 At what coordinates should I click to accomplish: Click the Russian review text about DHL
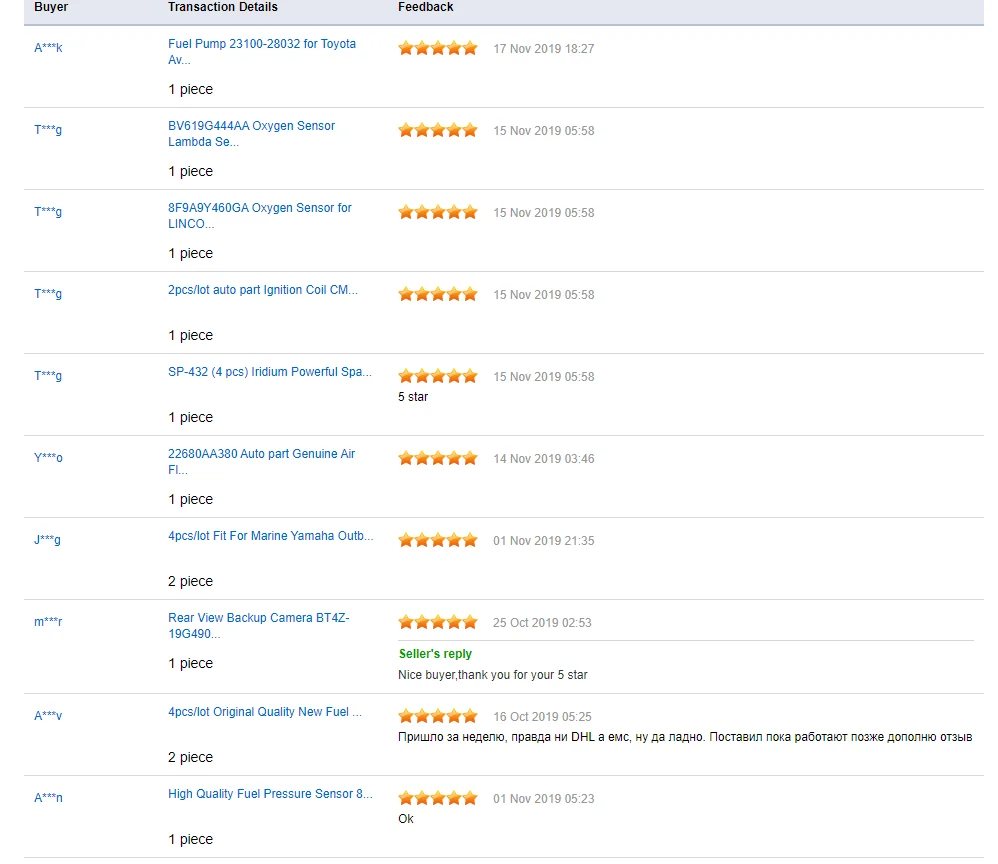tap(685, 737)
